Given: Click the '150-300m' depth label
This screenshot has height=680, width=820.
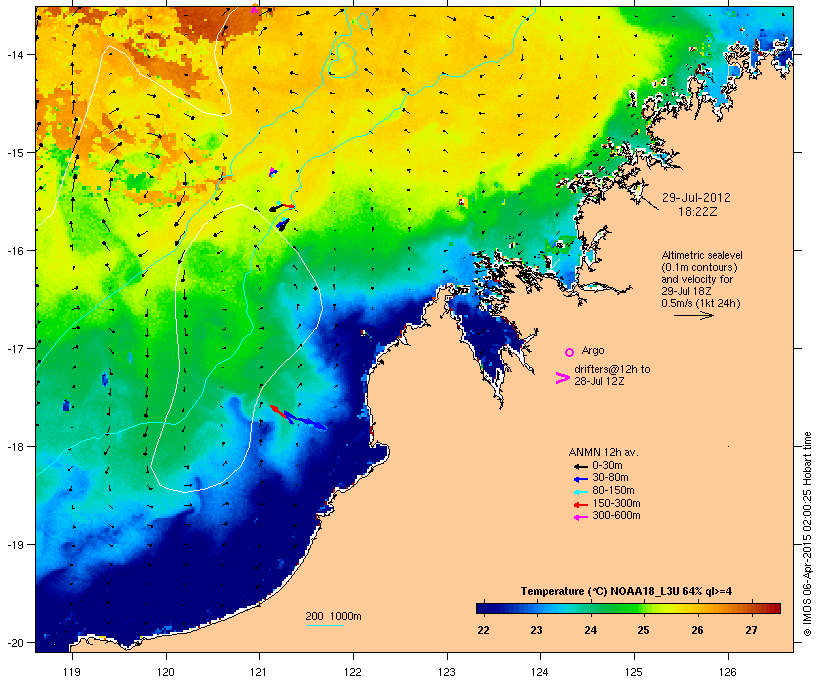Looking at the screenshot, I should click(x=616, y=503).
